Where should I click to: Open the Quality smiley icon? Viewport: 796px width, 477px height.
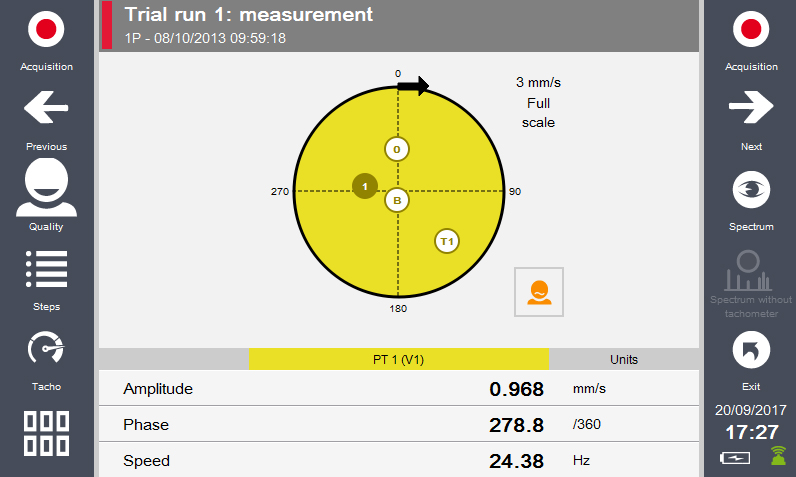tap(46, 188)
